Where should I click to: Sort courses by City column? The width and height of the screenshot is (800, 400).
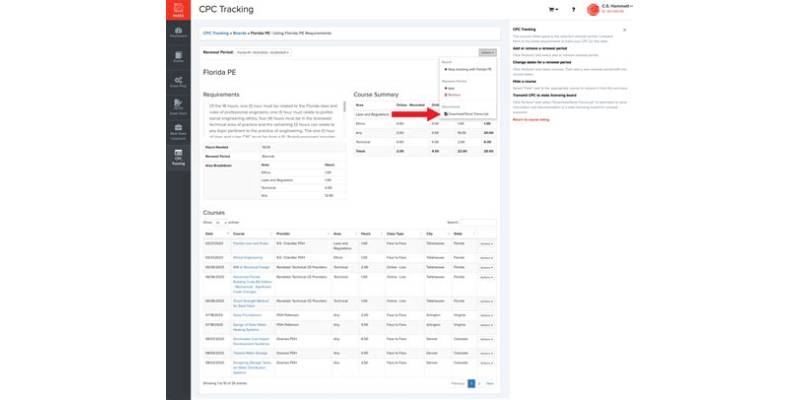437,234
